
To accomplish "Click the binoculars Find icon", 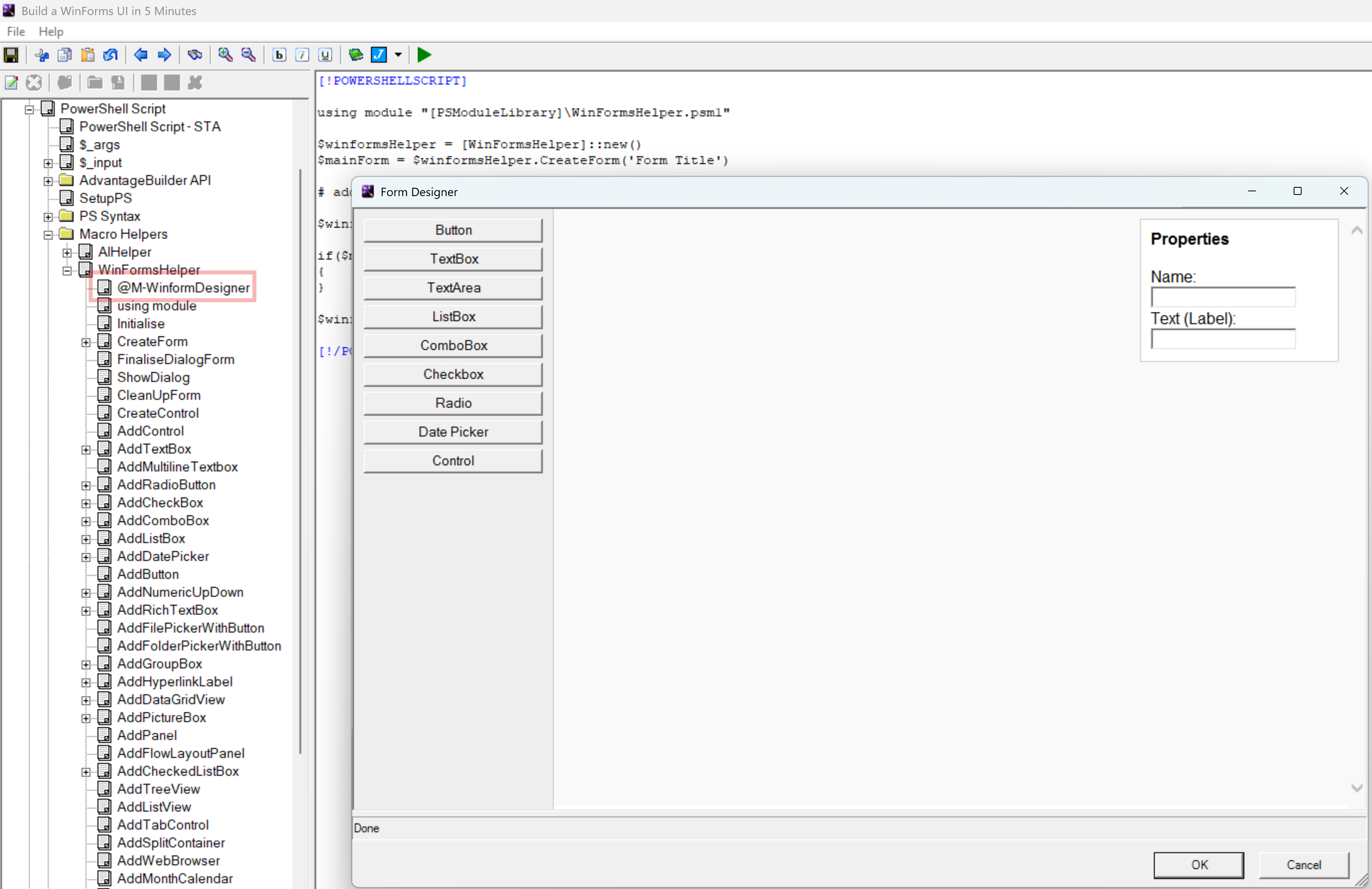I will 195,55.
